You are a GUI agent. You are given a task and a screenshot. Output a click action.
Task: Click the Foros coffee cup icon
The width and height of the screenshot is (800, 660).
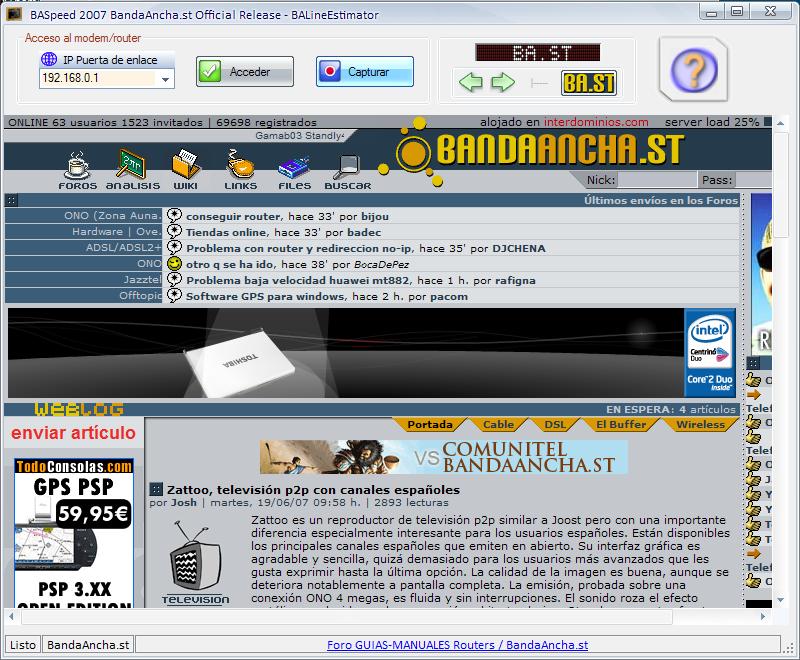[78, 165]
